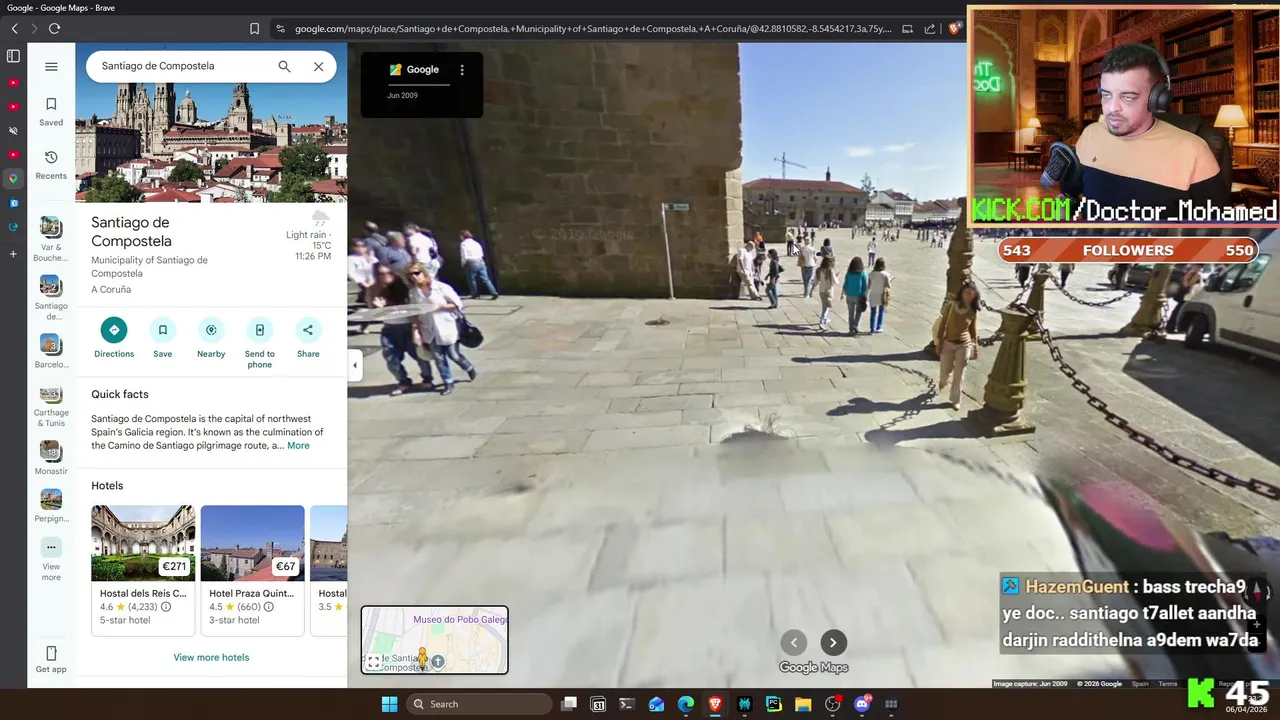The image size is (1280, 720).
Task: Switch to the muted vertical tab
Action: (x=13, y=130)
